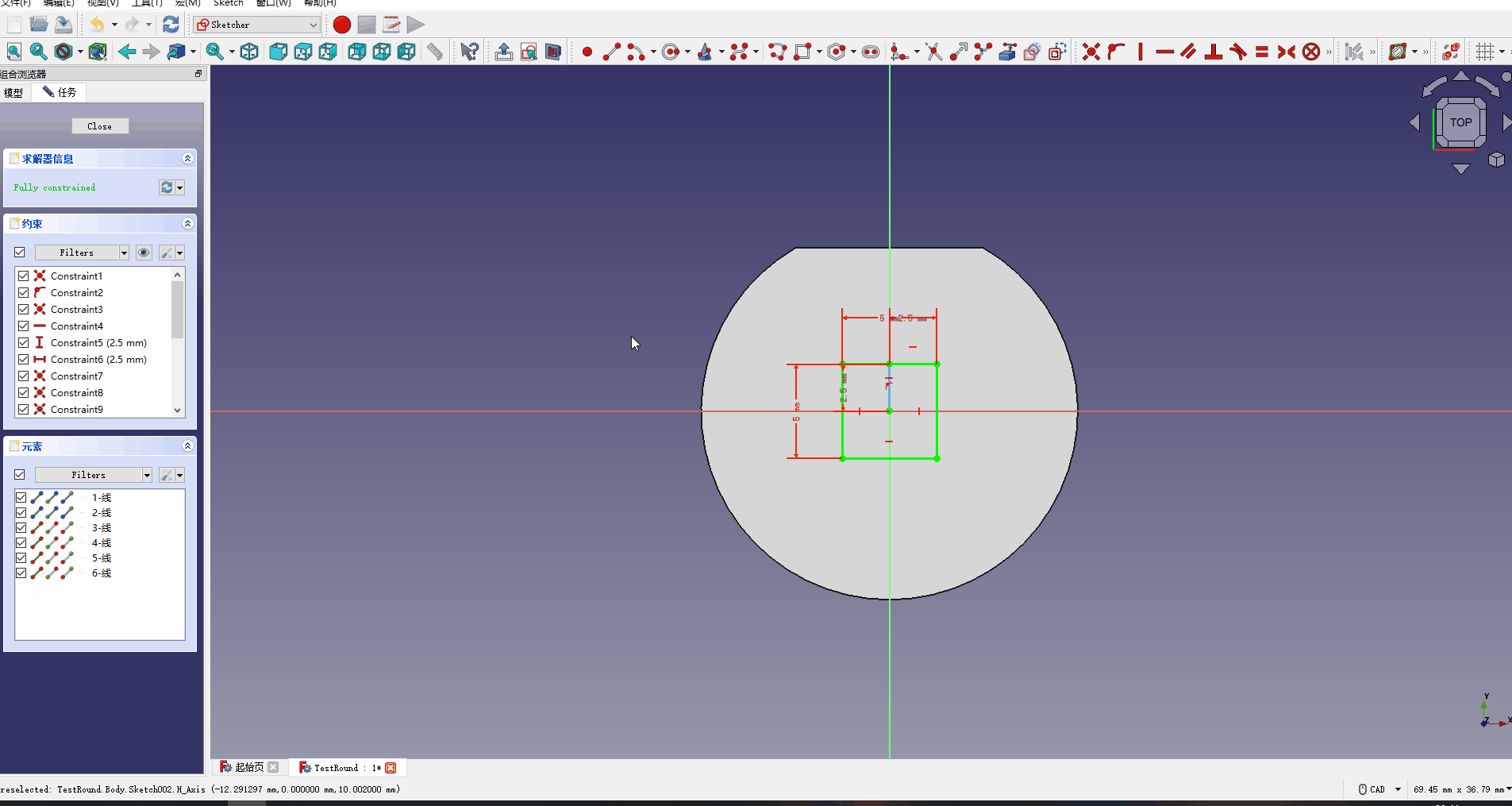Uncheck Constraint1 checkbox
1512x806 pixels.
(x=24, y=276)
